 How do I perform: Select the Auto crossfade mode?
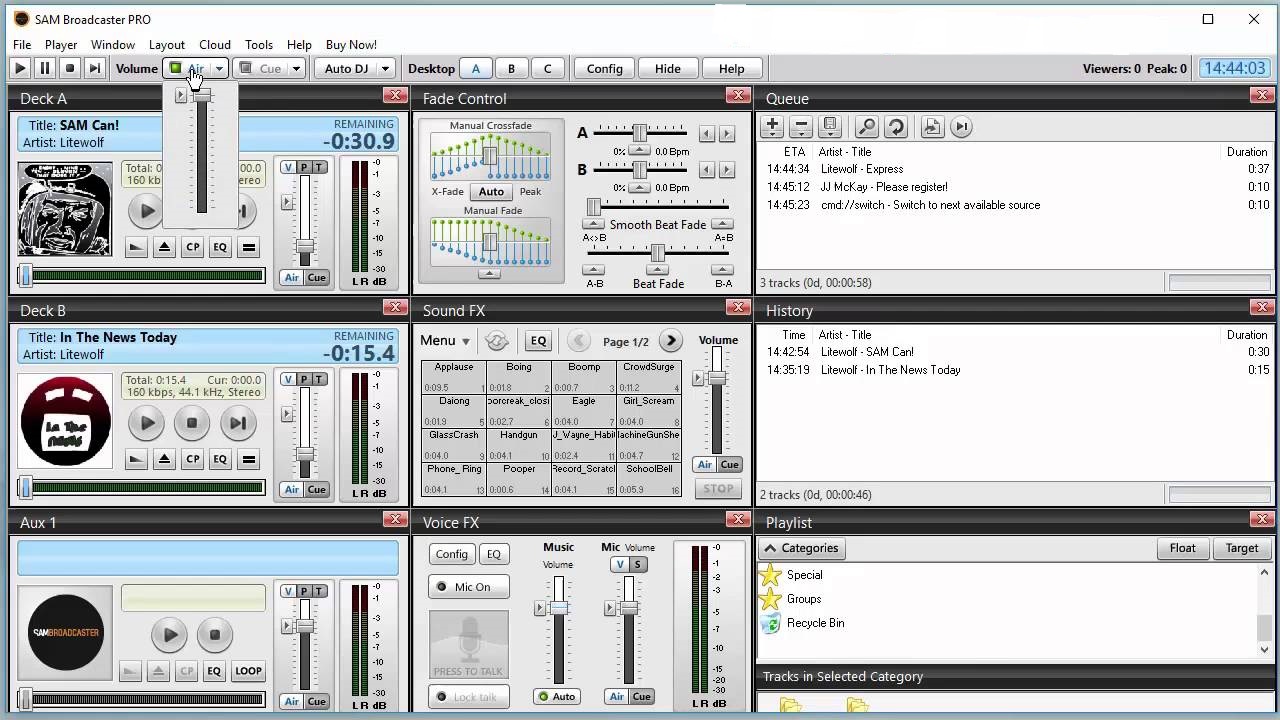tap(491, 191)
